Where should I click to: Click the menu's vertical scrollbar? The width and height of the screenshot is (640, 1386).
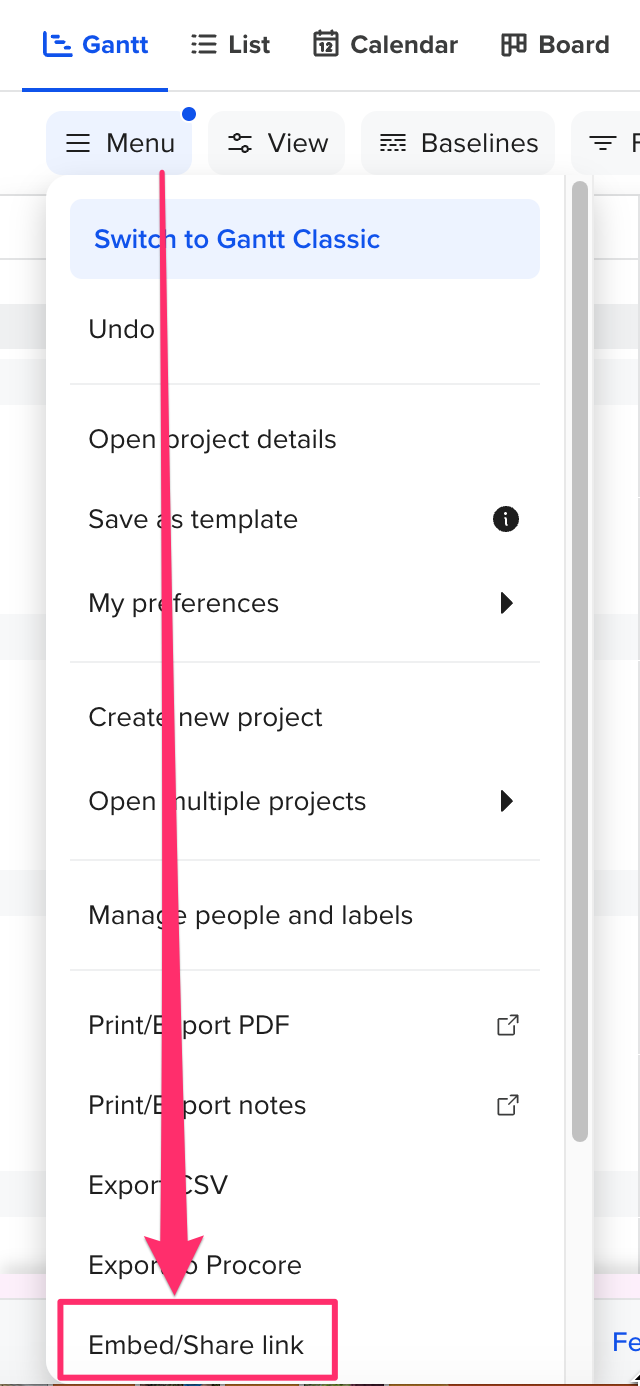click(580, 660)
